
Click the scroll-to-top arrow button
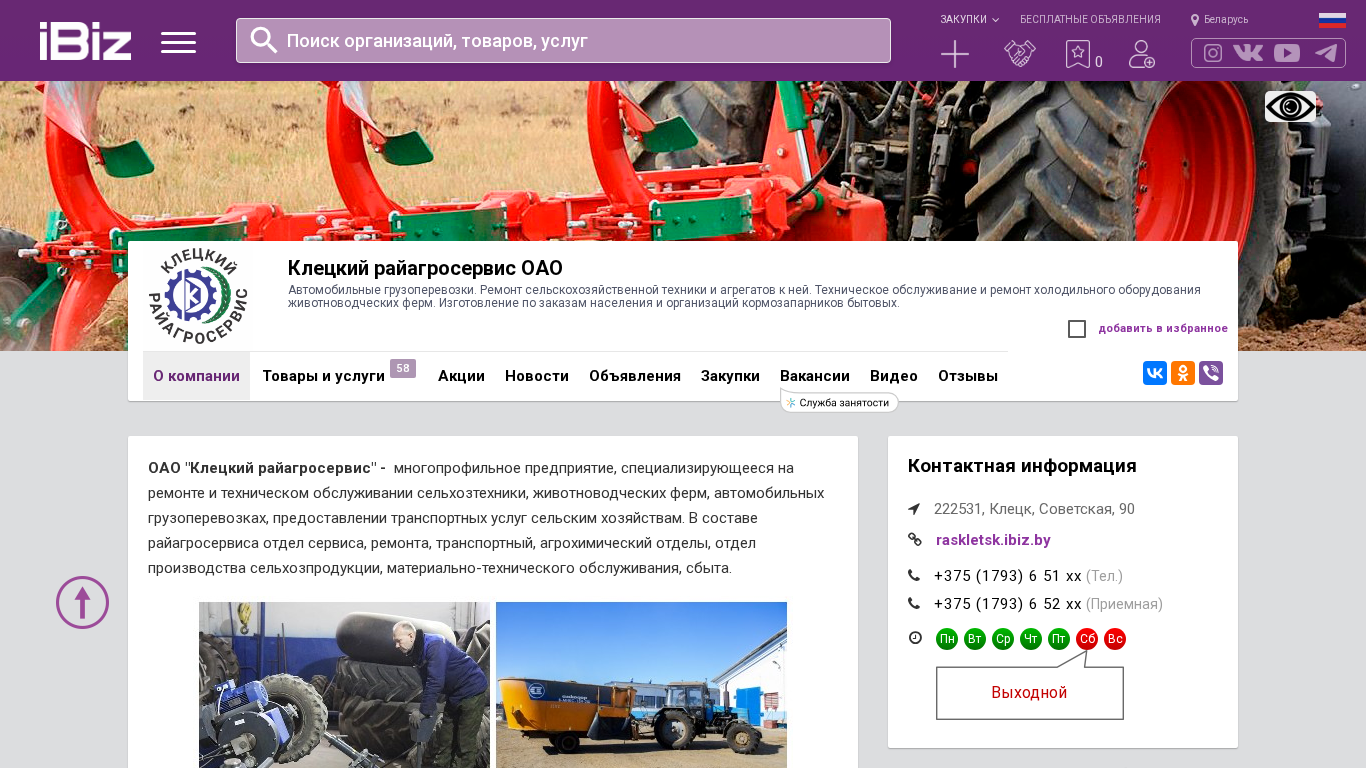click(82, 602)
